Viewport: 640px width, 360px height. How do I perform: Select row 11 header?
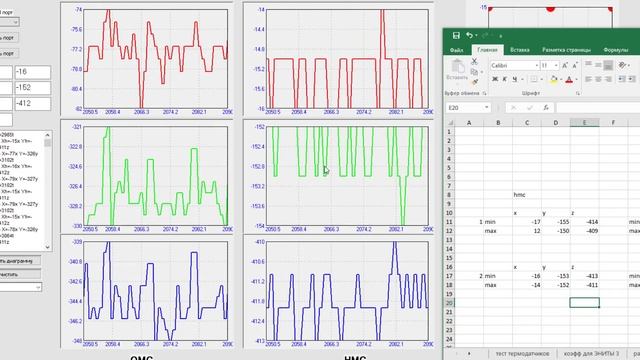pos(449,222)
